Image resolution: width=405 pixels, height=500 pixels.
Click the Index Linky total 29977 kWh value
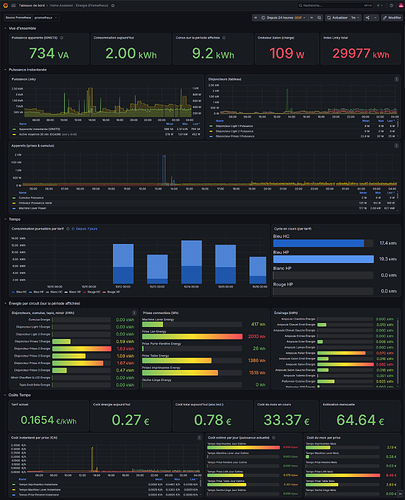point(361,53)
